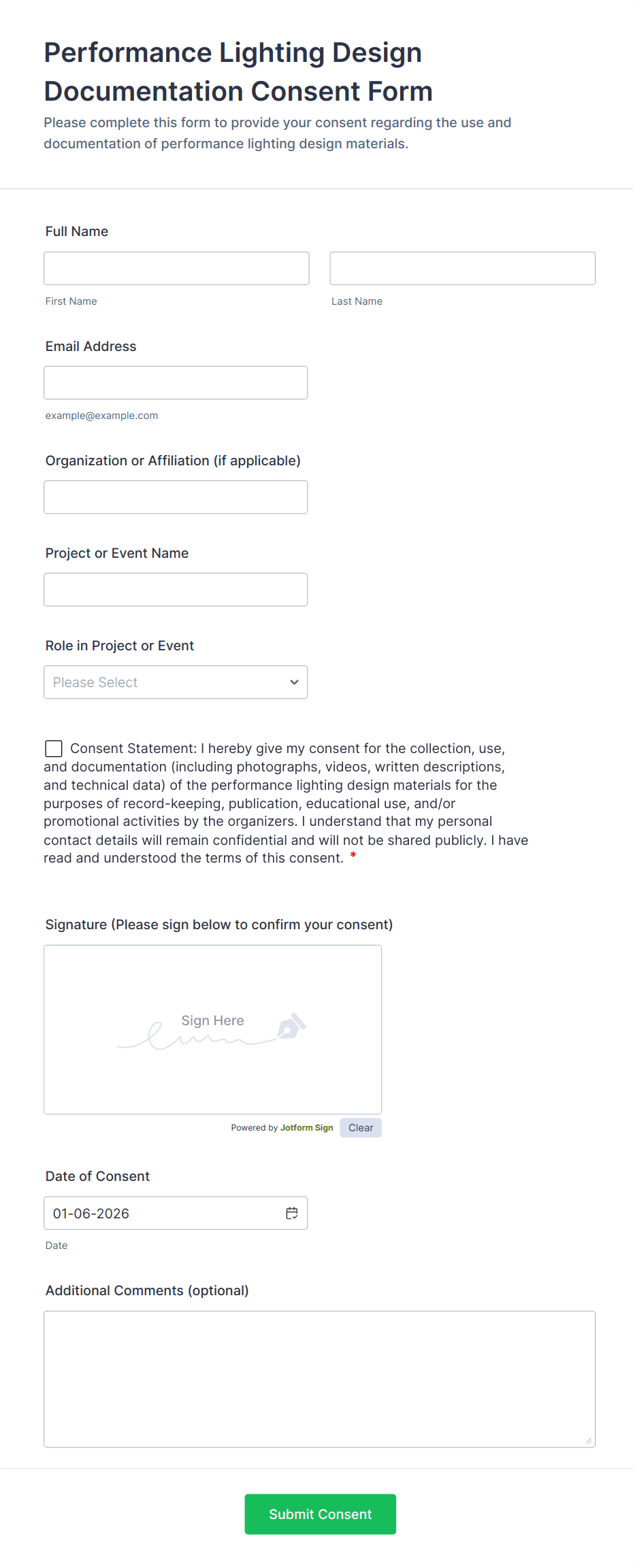Click the Sign Here signature box
Image resolution: width=633 pixels, height=1568 pixels.
tap(212, 1029)
